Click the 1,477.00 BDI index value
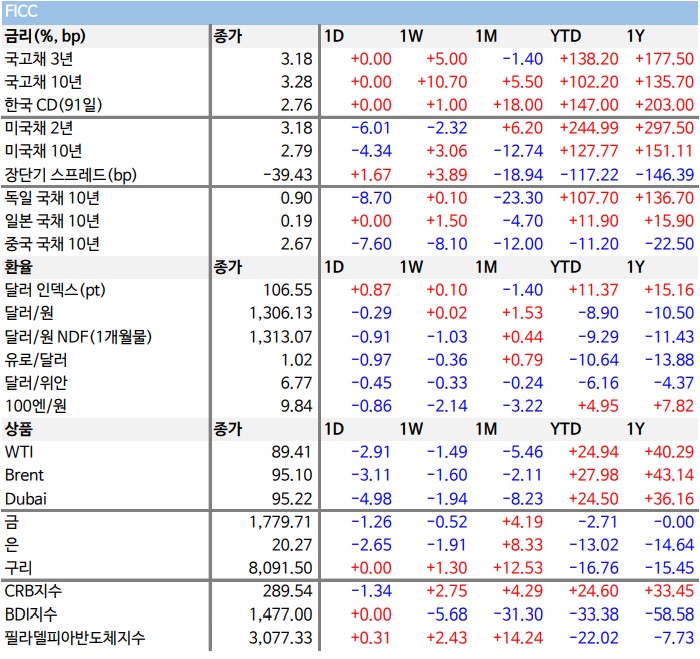Screen dimensions: 700x659 point(281,614)
